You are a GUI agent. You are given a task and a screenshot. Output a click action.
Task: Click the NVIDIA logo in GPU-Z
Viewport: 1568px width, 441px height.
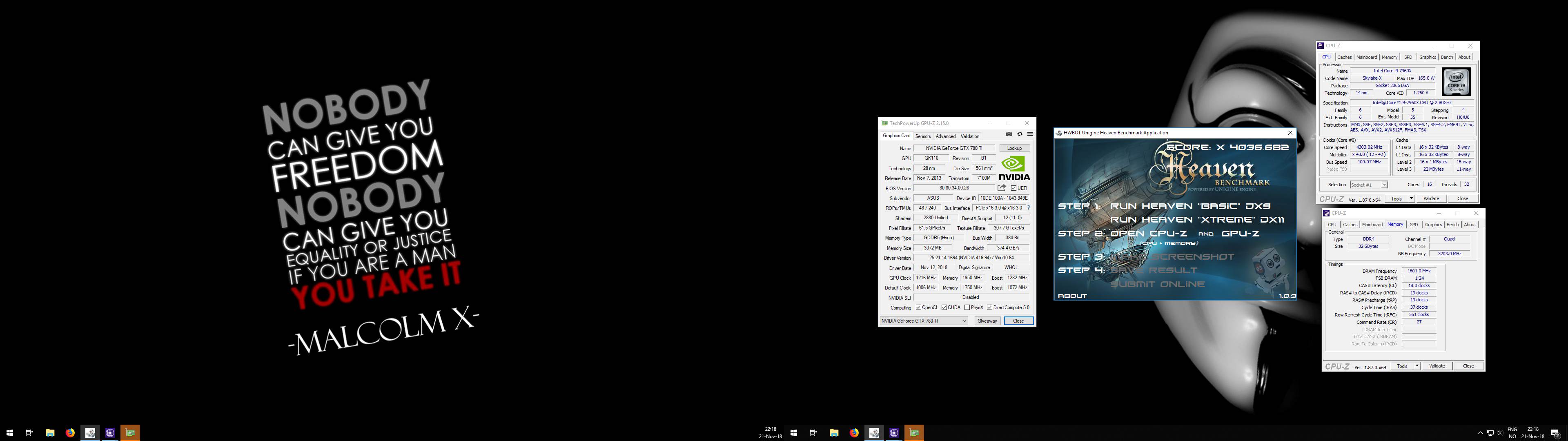point(1015,168)
